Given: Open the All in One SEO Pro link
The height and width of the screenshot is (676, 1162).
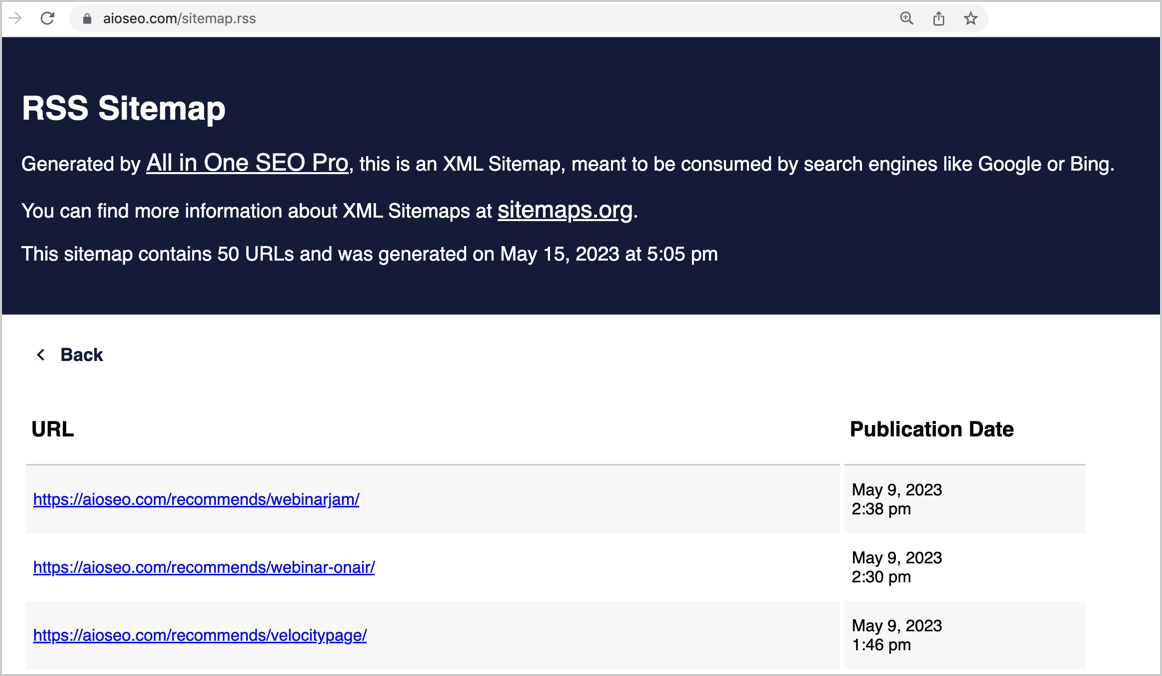Looking at the screenshot, I should (247, 163).
